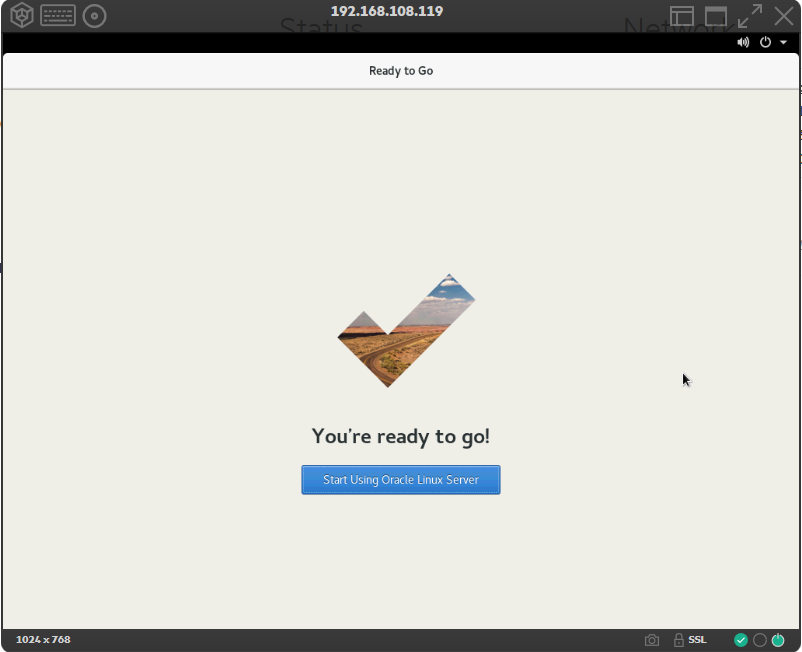Open the console hexagon logo menu
Image resolution: width=802 pixels, height=652 pixels.
coord(22,15)
